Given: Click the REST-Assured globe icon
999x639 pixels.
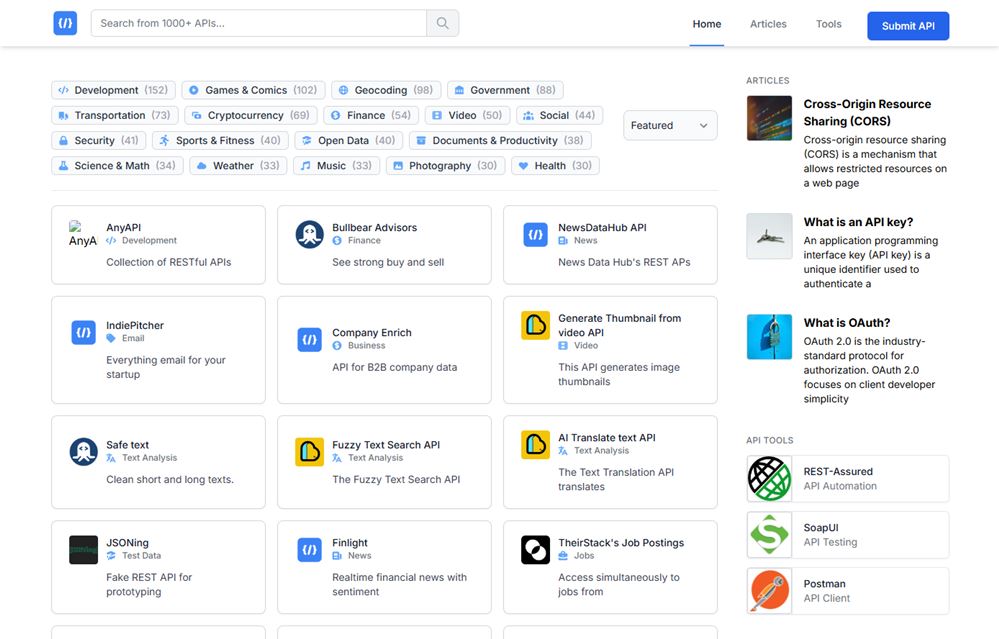Looking at the screenshot, I should 770,478.
